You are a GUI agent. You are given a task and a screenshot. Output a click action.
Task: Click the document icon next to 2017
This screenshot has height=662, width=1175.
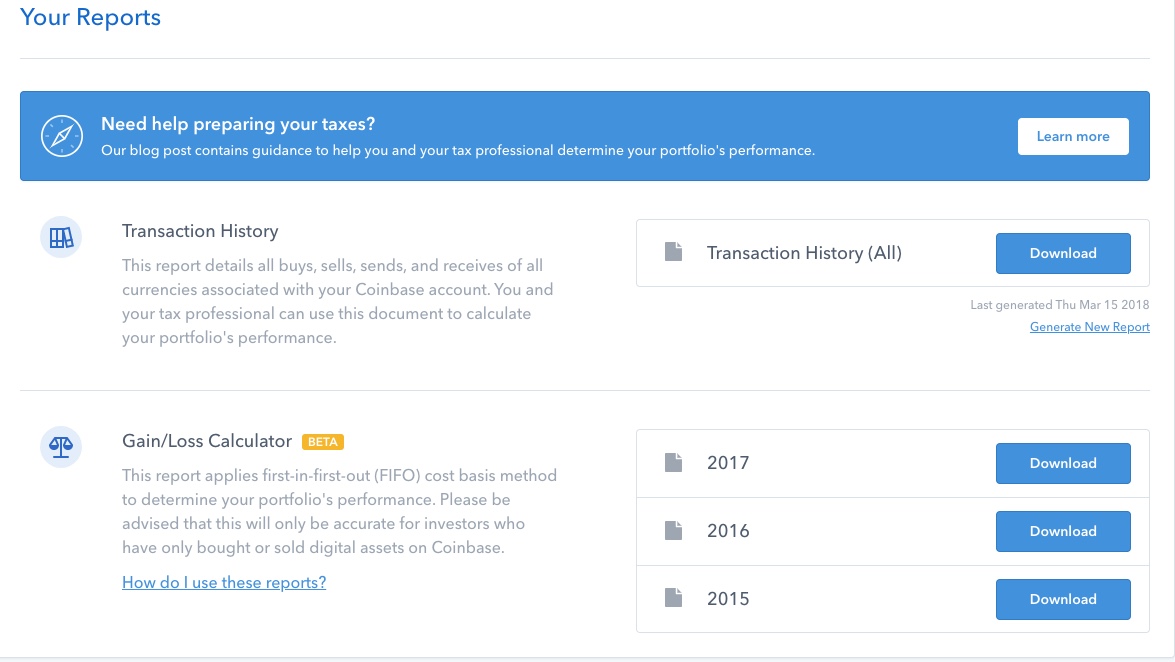tap(674, 463)
